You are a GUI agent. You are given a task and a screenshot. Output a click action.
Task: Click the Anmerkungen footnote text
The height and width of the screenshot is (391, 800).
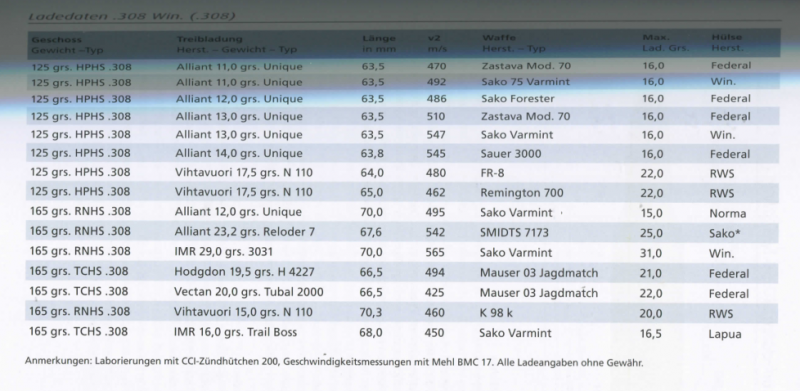click(334, 363)
